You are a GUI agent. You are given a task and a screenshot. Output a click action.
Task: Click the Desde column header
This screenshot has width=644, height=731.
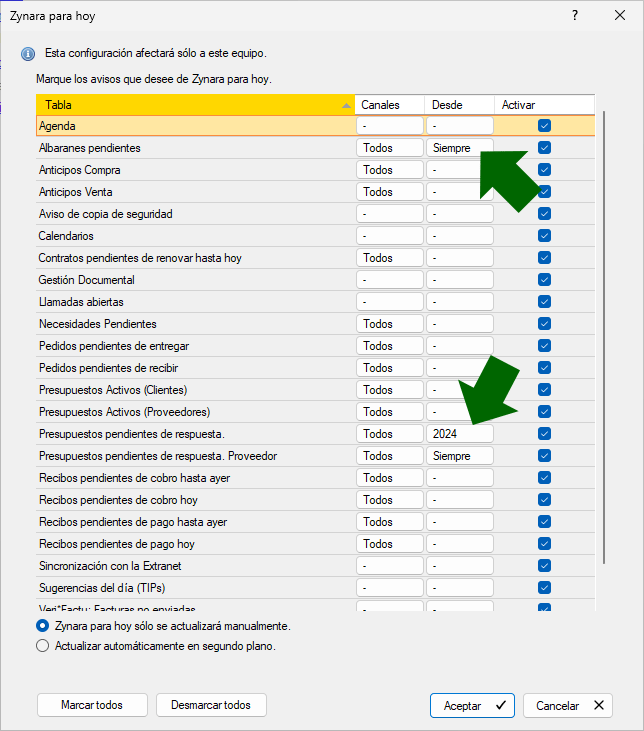[x=459, y=105]
